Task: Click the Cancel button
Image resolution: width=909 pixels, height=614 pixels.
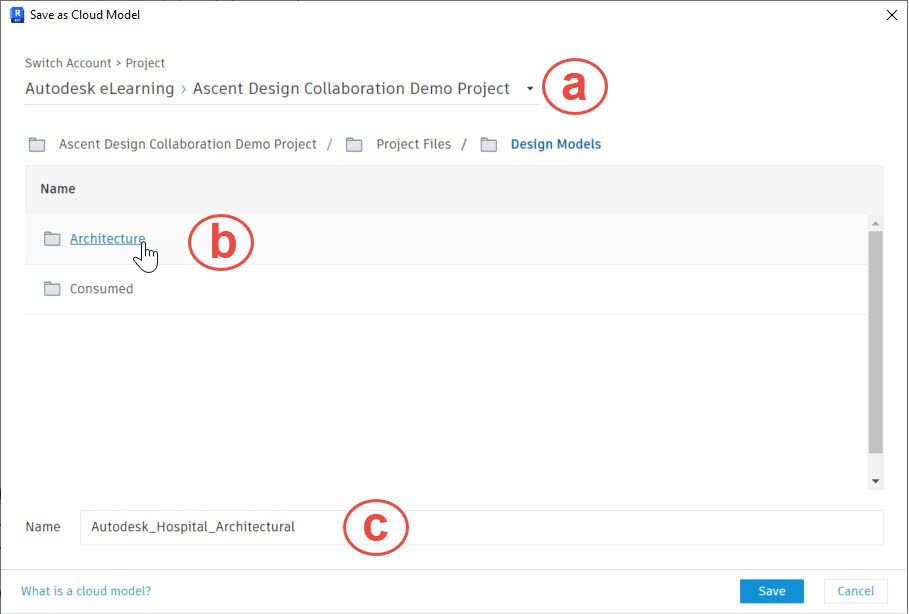Action: (856, 591)
